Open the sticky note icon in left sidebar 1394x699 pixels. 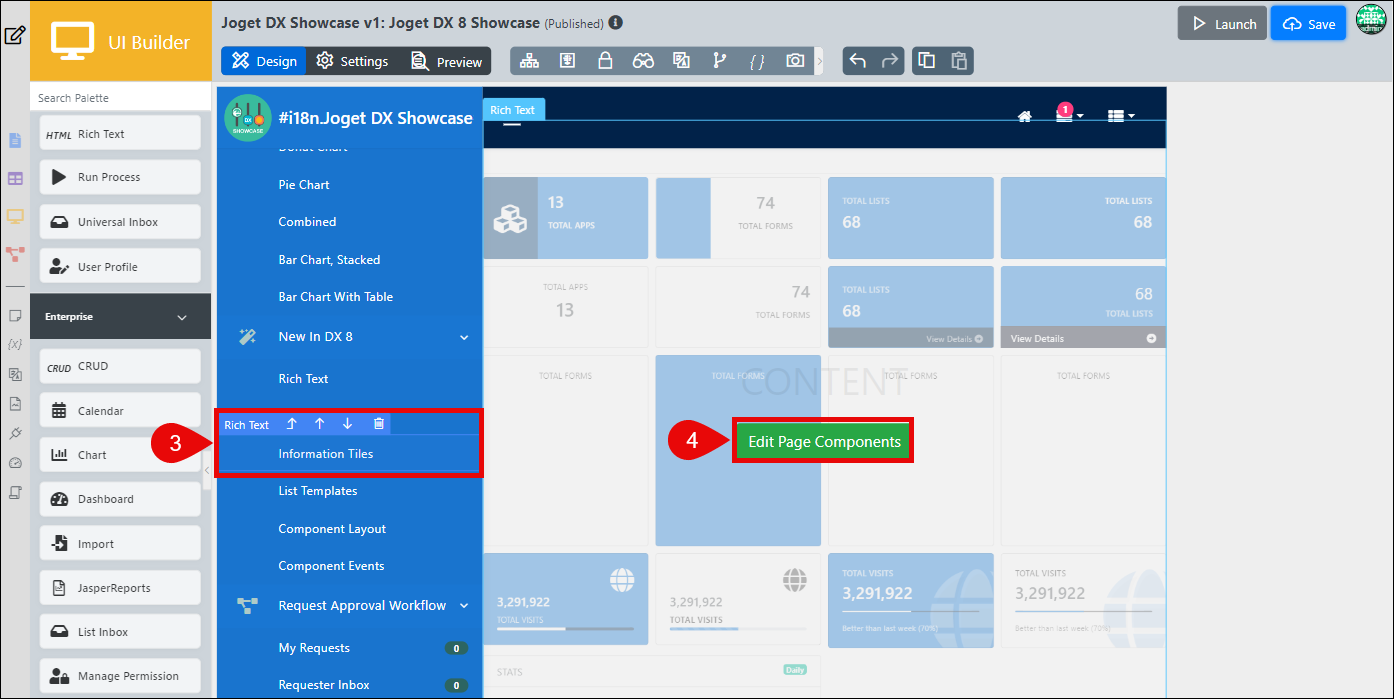15,315
